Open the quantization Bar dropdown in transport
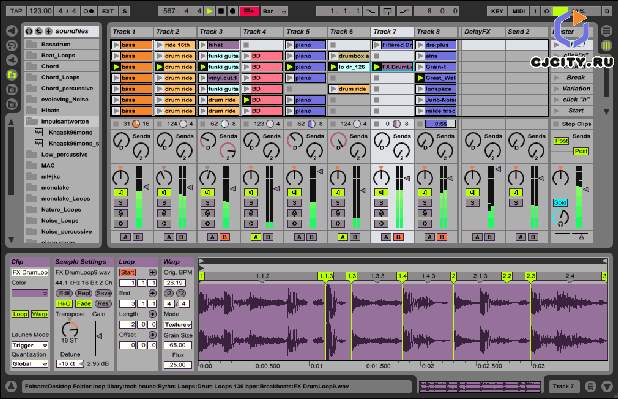The height and width of the screenshot is (399, 618). point(275,11)
